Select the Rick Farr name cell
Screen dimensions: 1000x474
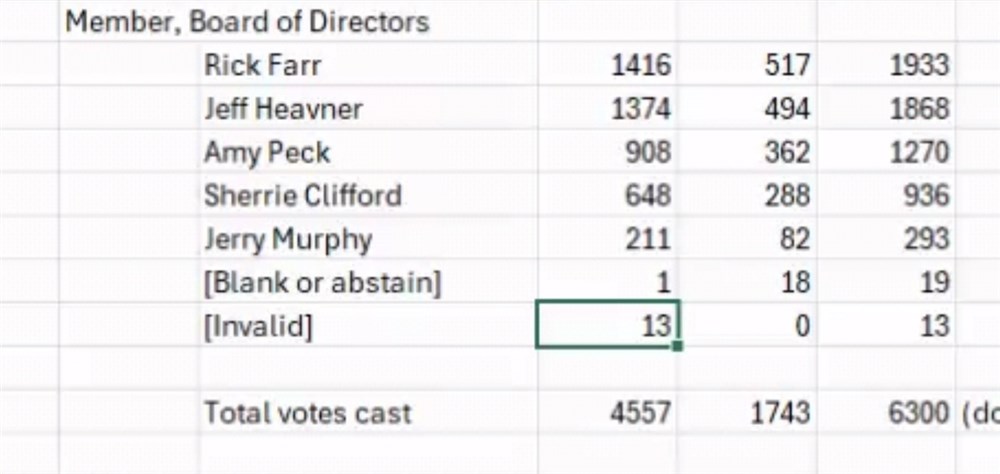click(369, 65)
